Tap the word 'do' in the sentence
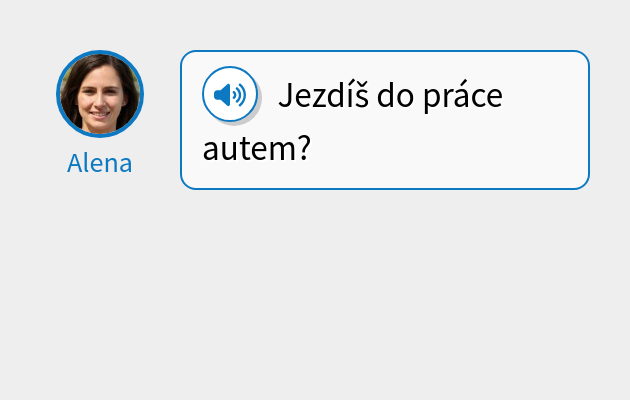Screen dimensions: 630x400 pyautogui.click(x=395, y=96)
